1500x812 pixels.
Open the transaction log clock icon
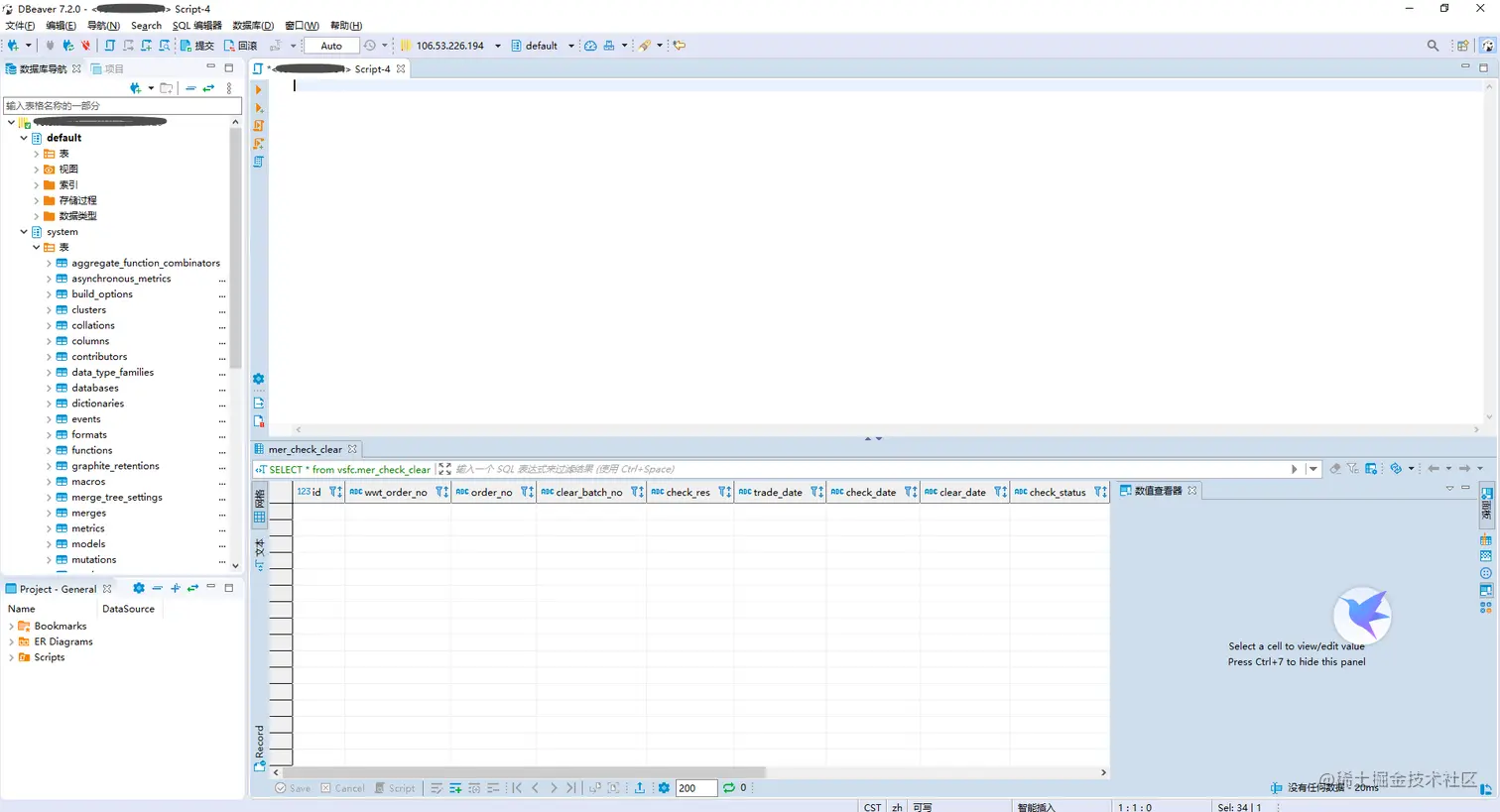click(370, 46)
